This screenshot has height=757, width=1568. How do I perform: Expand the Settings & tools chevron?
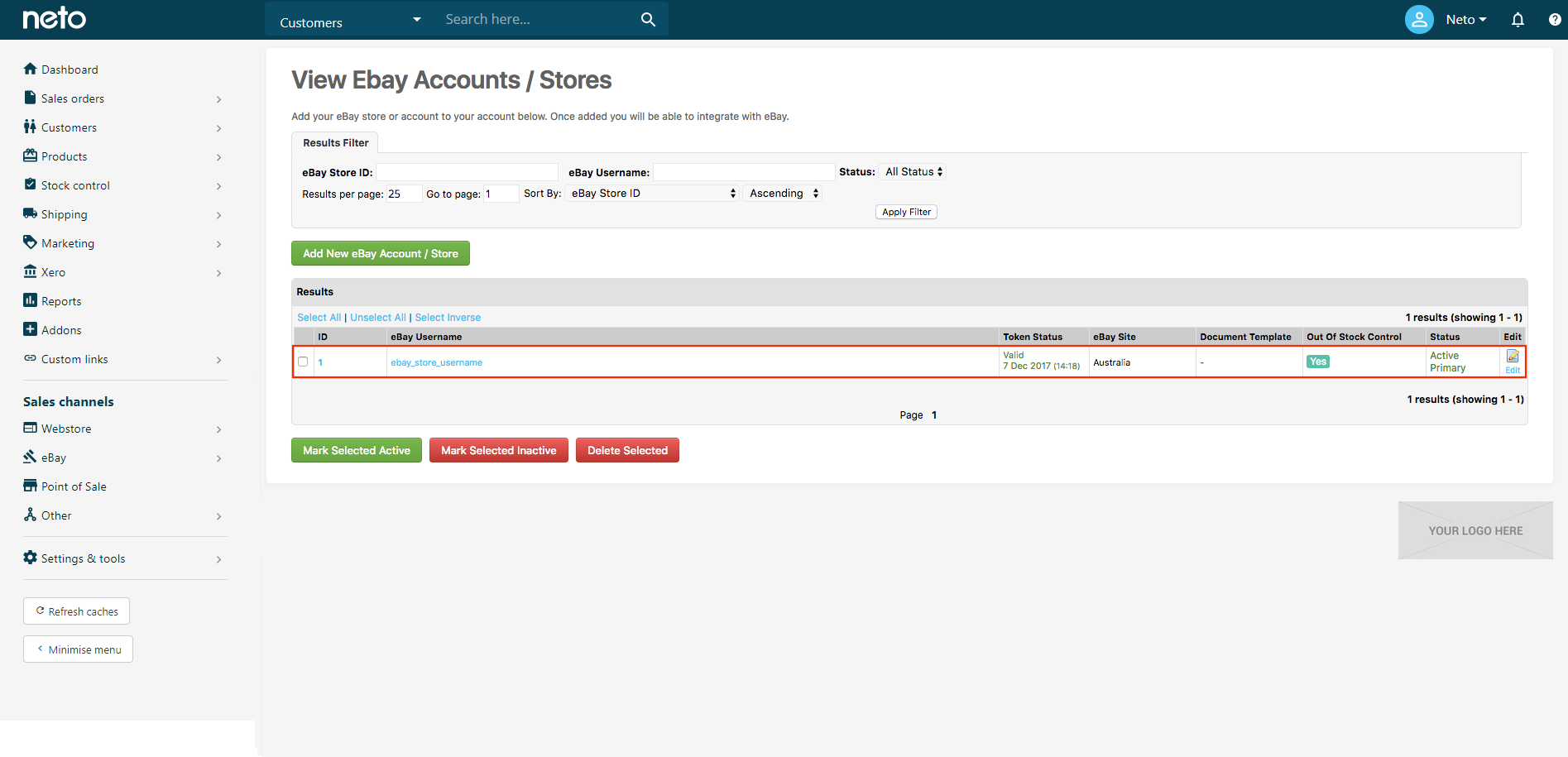pyautogui.click(x=218, y=559)
